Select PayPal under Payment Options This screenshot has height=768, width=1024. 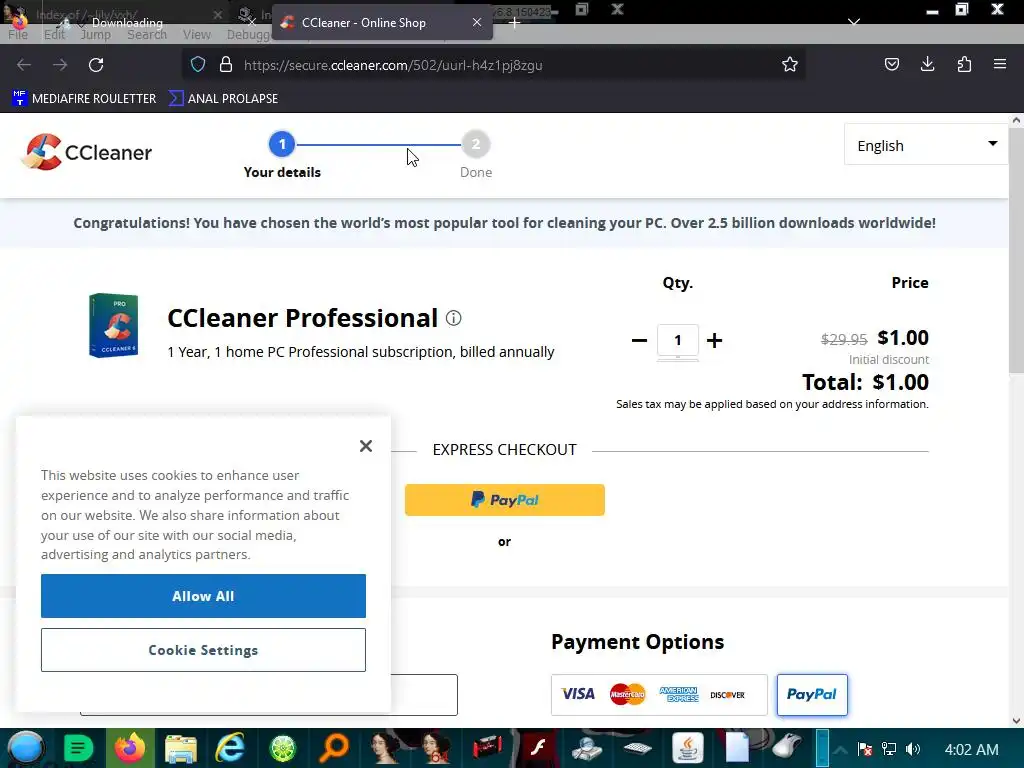[812, 695]
